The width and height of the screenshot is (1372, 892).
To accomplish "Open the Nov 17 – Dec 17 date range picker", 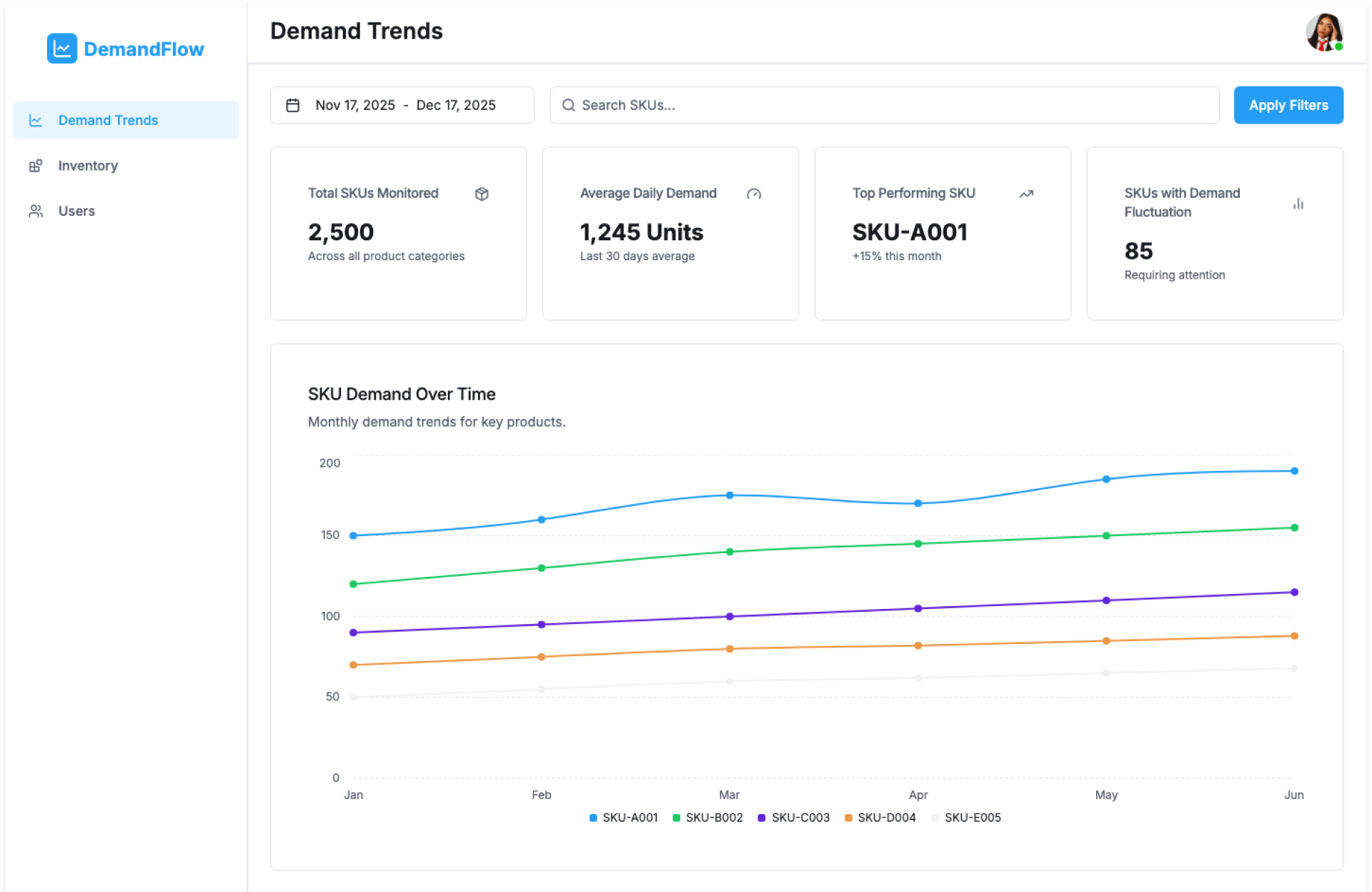I will [x=404, y=105].
